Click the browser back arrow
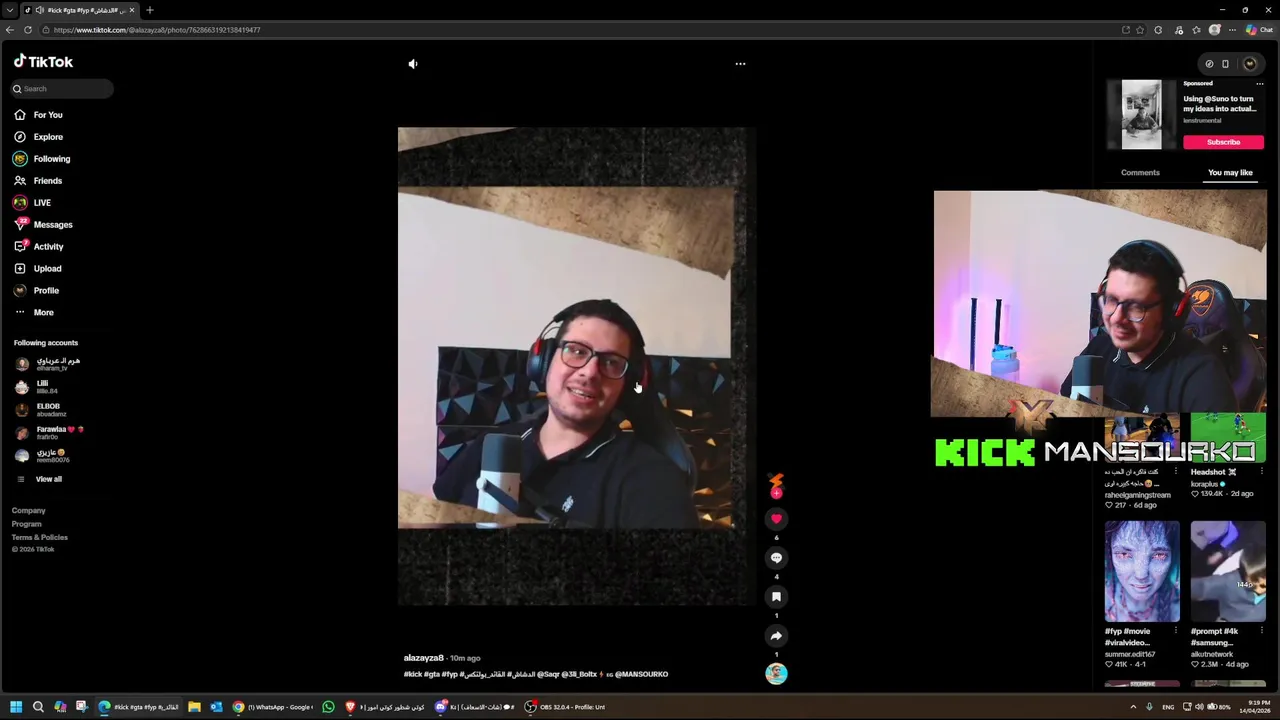1280x720 pixels. (10, 30)
